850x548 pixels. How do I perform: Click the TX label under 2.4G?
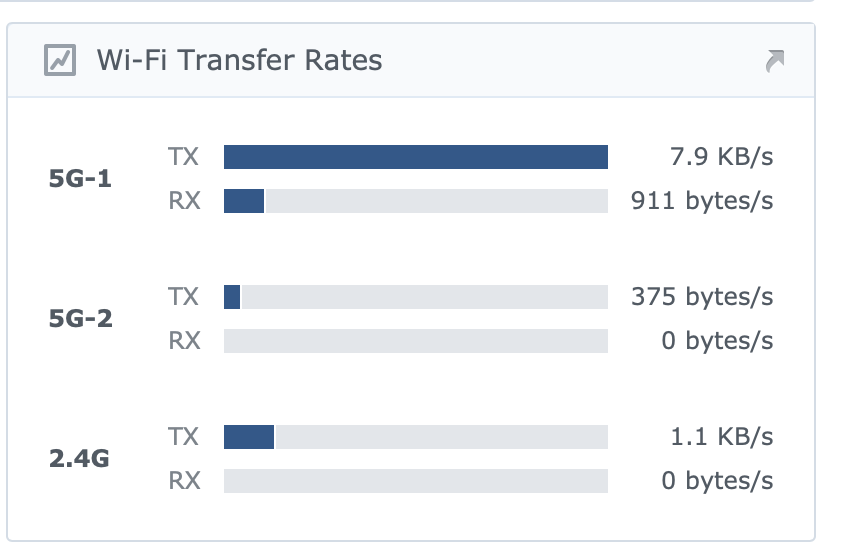click(184, 437)
